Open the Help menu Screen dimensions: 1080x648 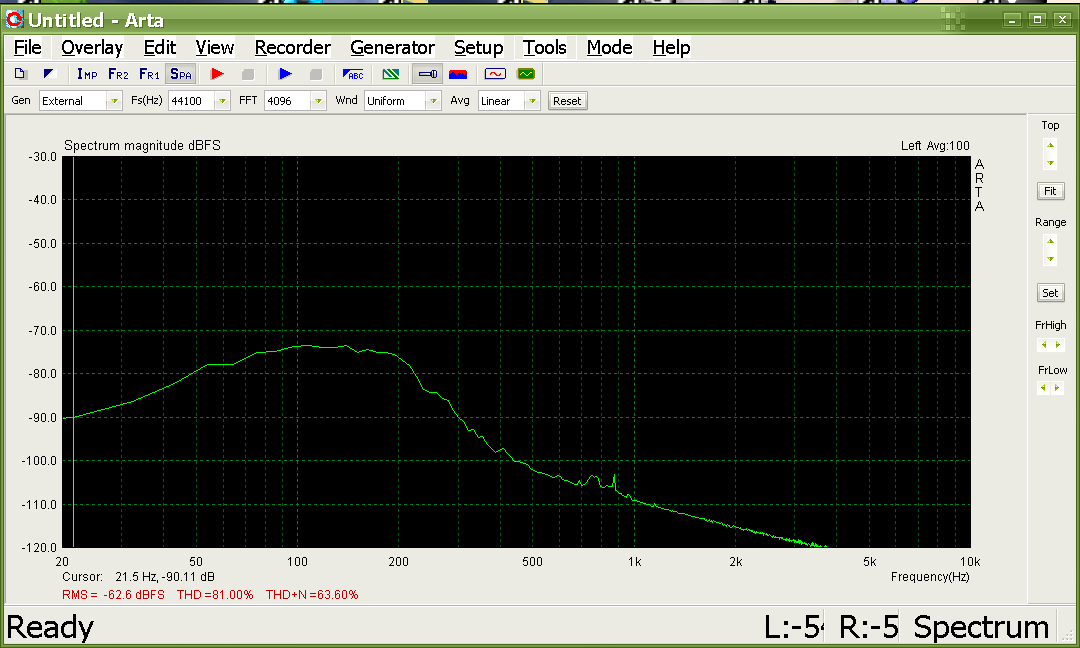pos(671,48)
